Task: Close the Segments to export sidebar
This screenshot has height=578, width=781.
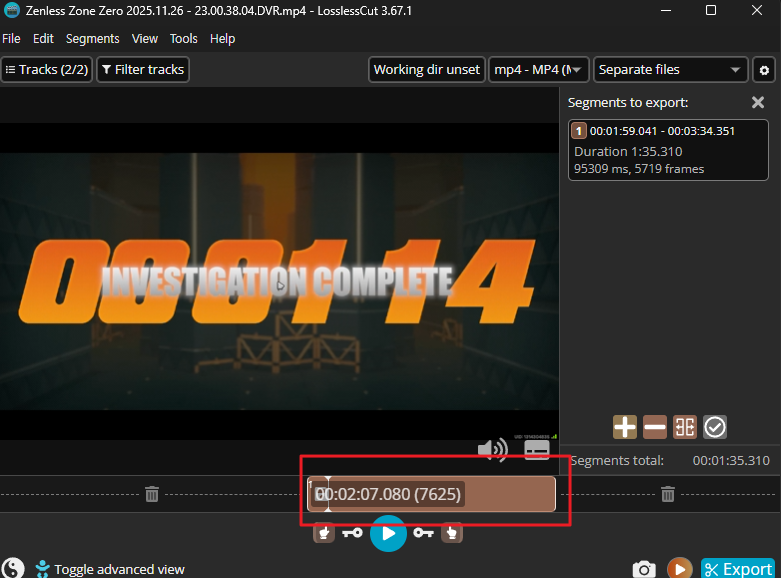Action: tap(758, 102)
